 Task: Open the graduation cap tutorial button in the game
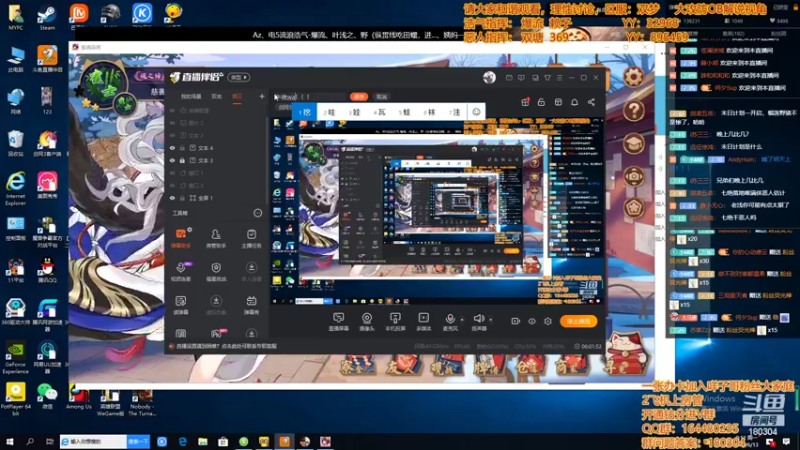[634, 143]
